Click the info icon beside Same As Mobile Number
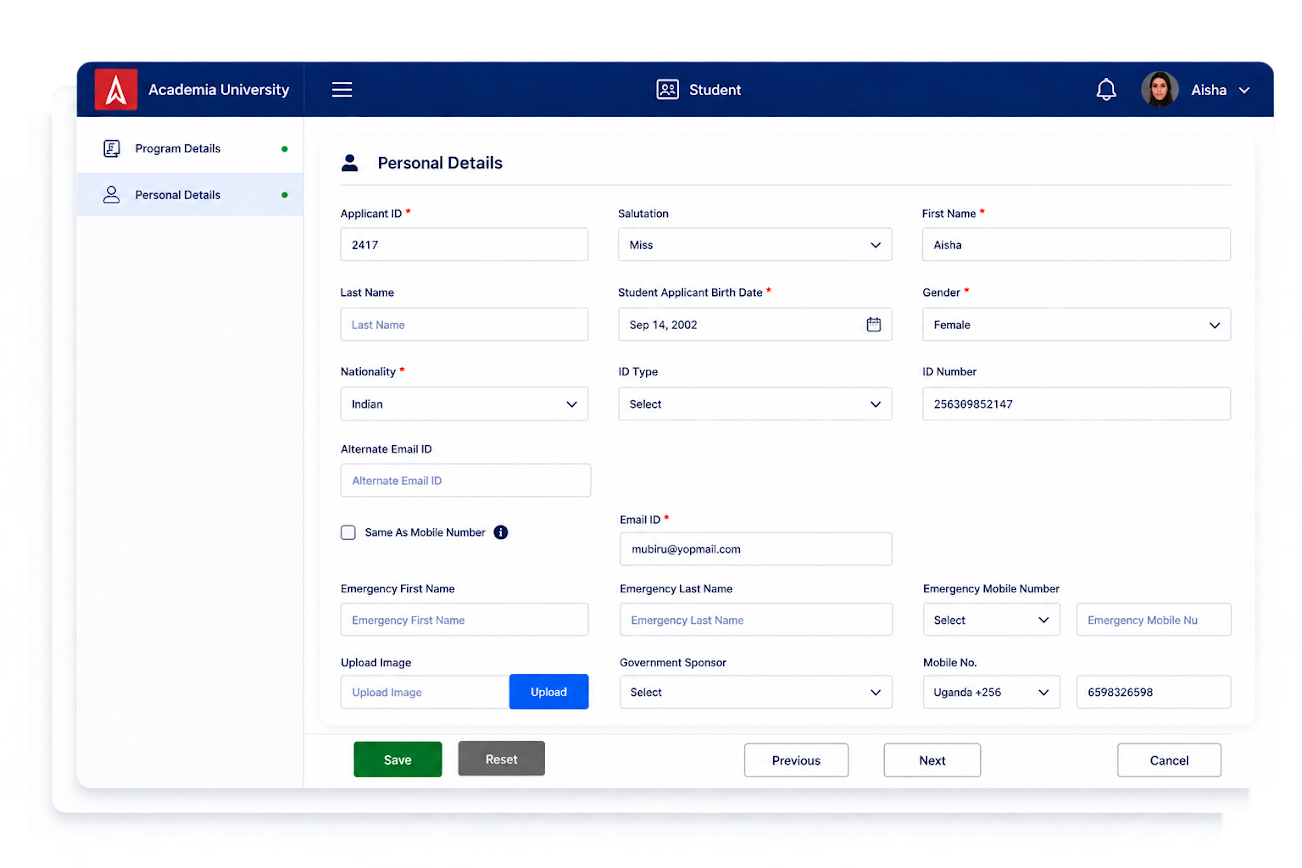 pos(501,532)
